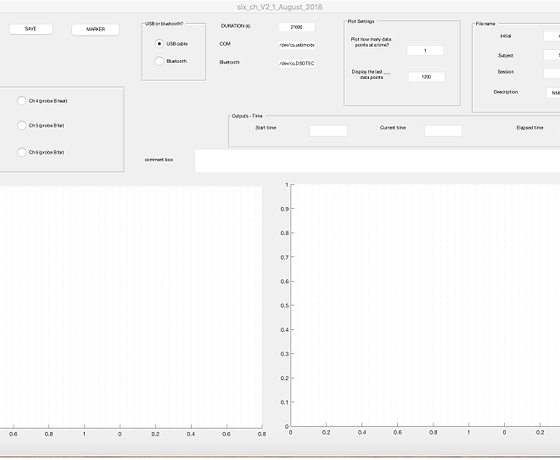560x460 pixels.
Task: Edit the display last points field showing 1200
Action: [x=426, y=77]
